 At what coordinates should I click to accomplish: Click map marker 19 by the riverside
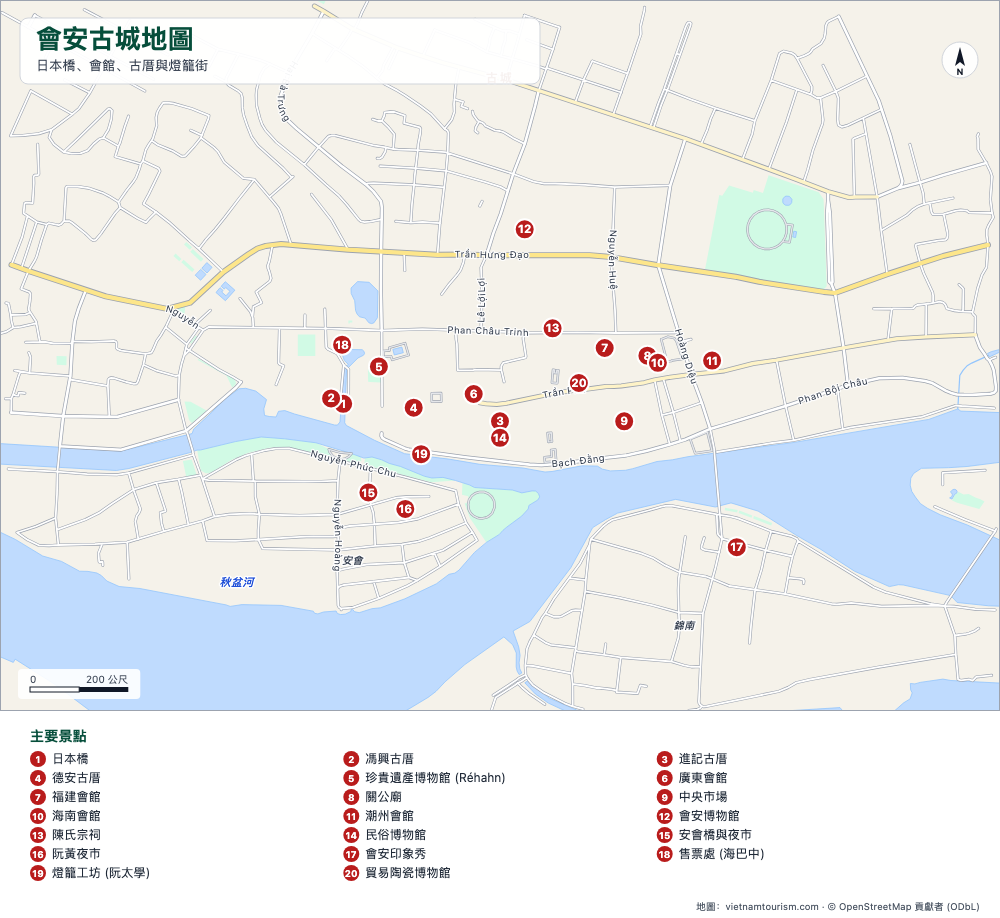420,454
